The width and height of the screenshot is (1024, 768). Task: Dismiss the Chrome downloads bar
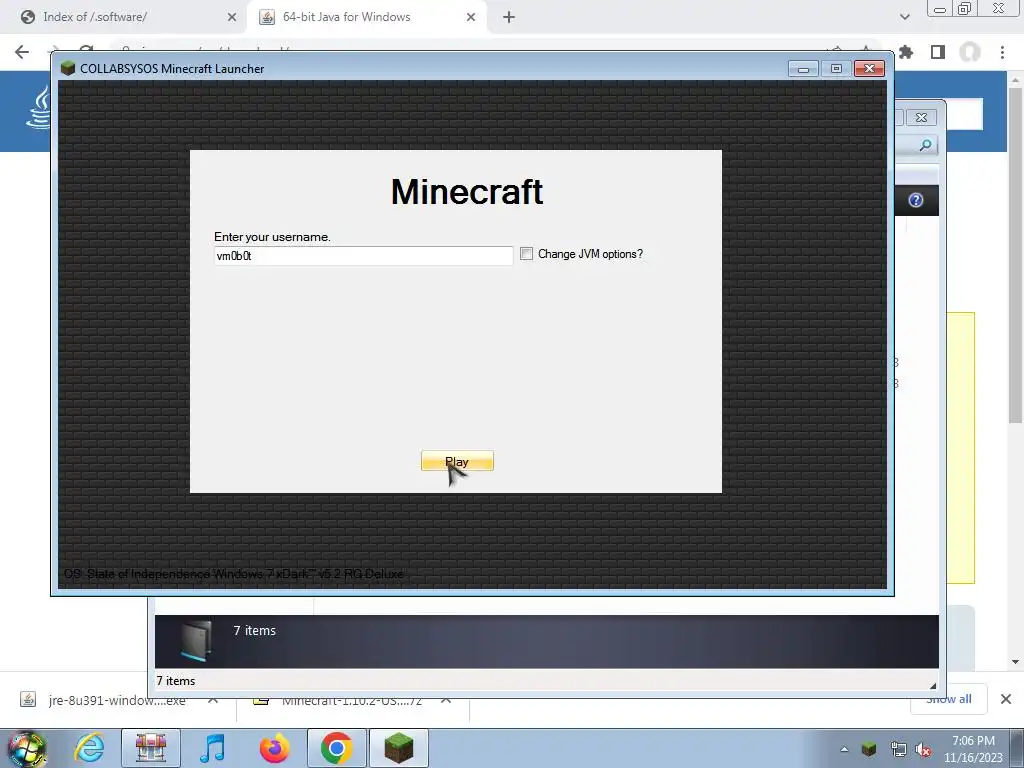click(x=1006, y=699)
